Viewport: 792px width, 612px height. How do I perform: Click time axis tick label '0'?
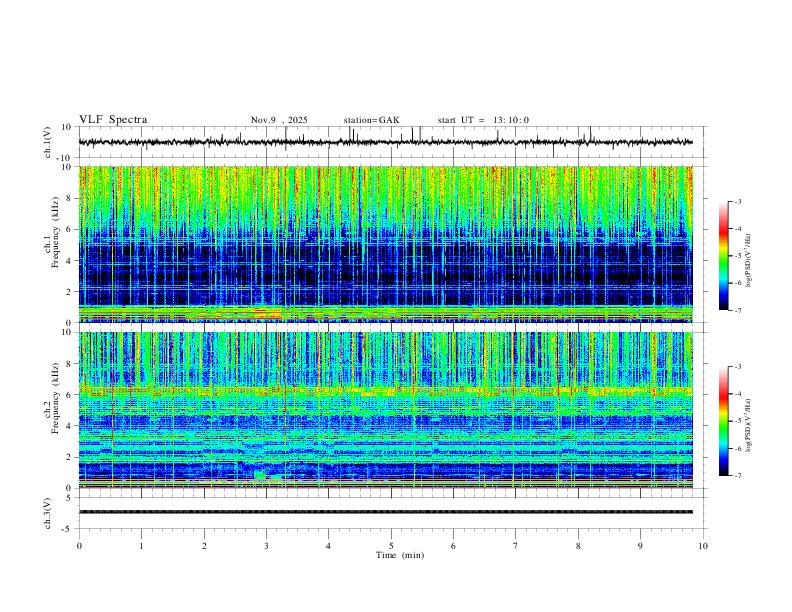coord(79,546)
